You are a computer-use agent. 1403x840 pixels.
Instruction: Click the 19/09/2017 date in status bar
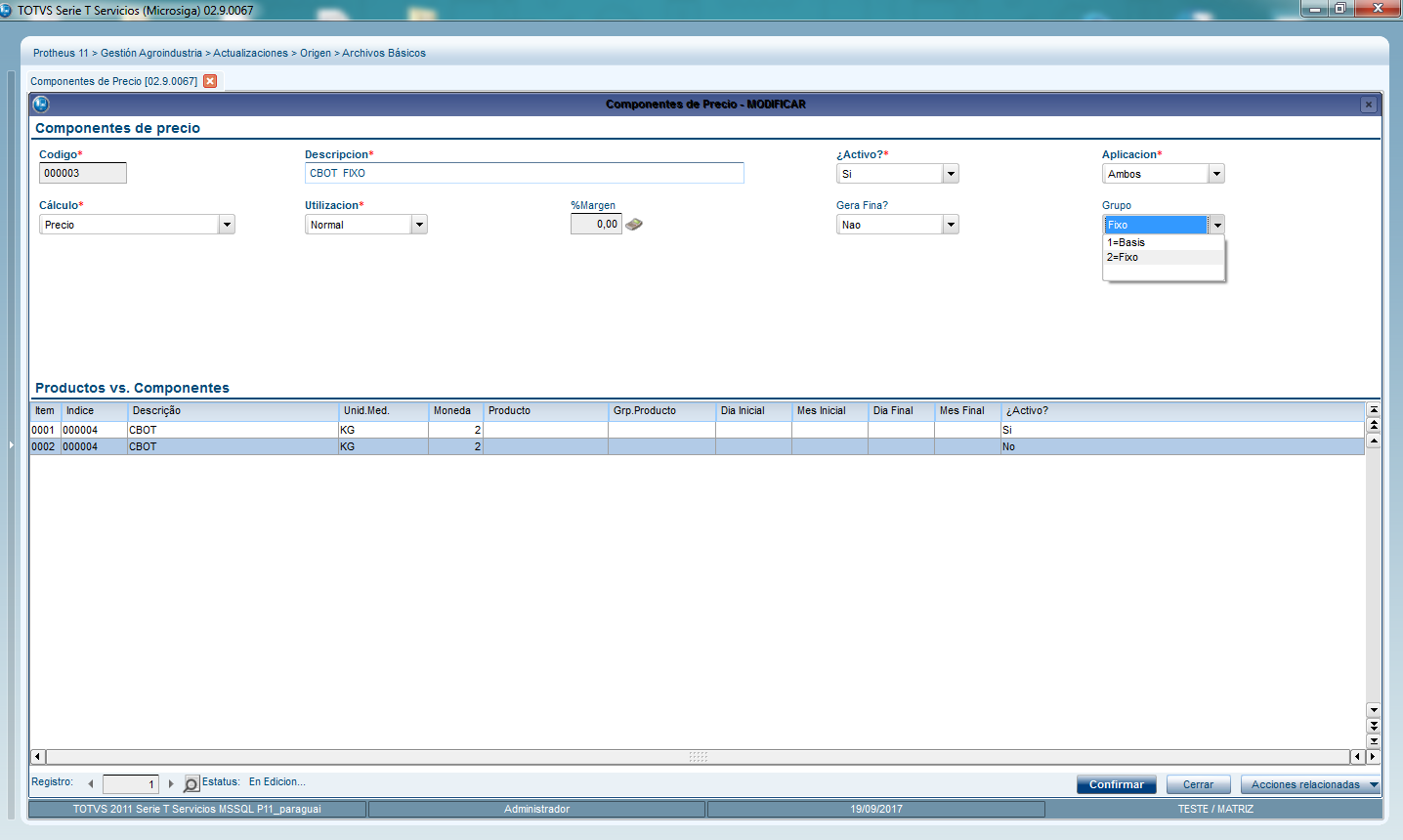click(875, 809)
